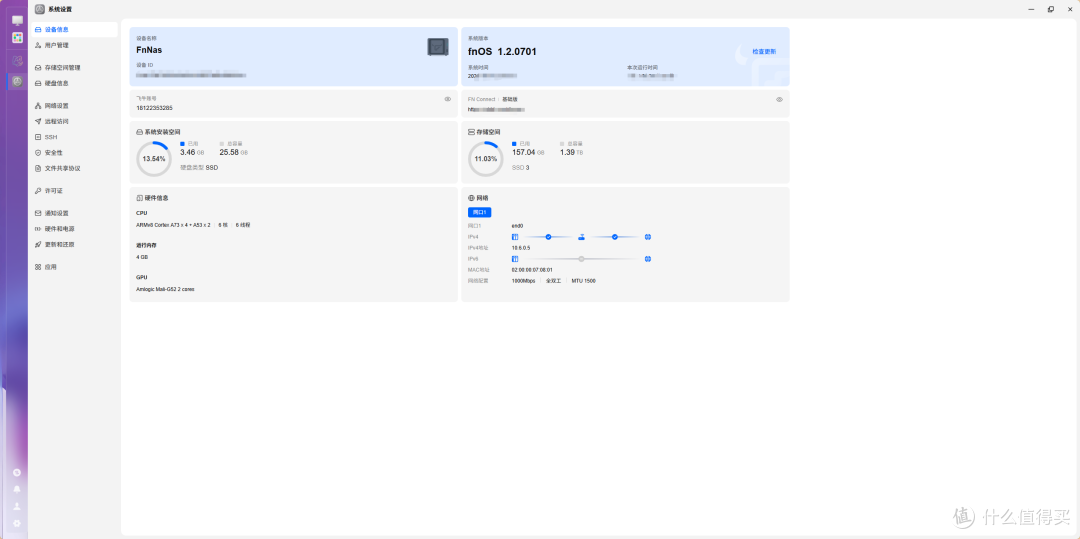Click the fnOS 1.2.0701 version text
This screenshot has height=539, width=1080.
click(x=502, y=52)
